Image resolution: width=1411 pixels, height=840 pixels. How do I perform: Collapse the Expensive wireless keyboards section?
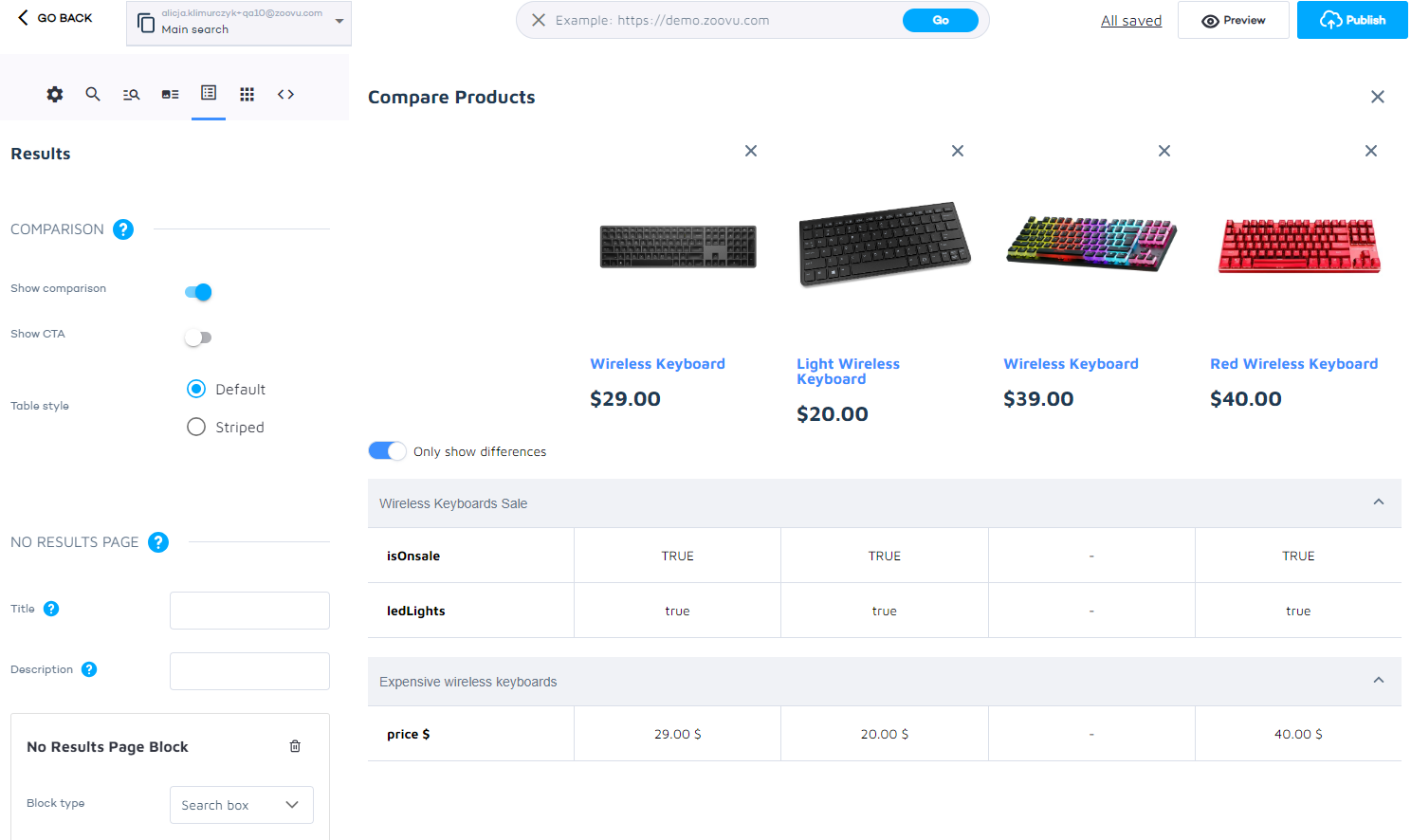[x=1379, y=681]
